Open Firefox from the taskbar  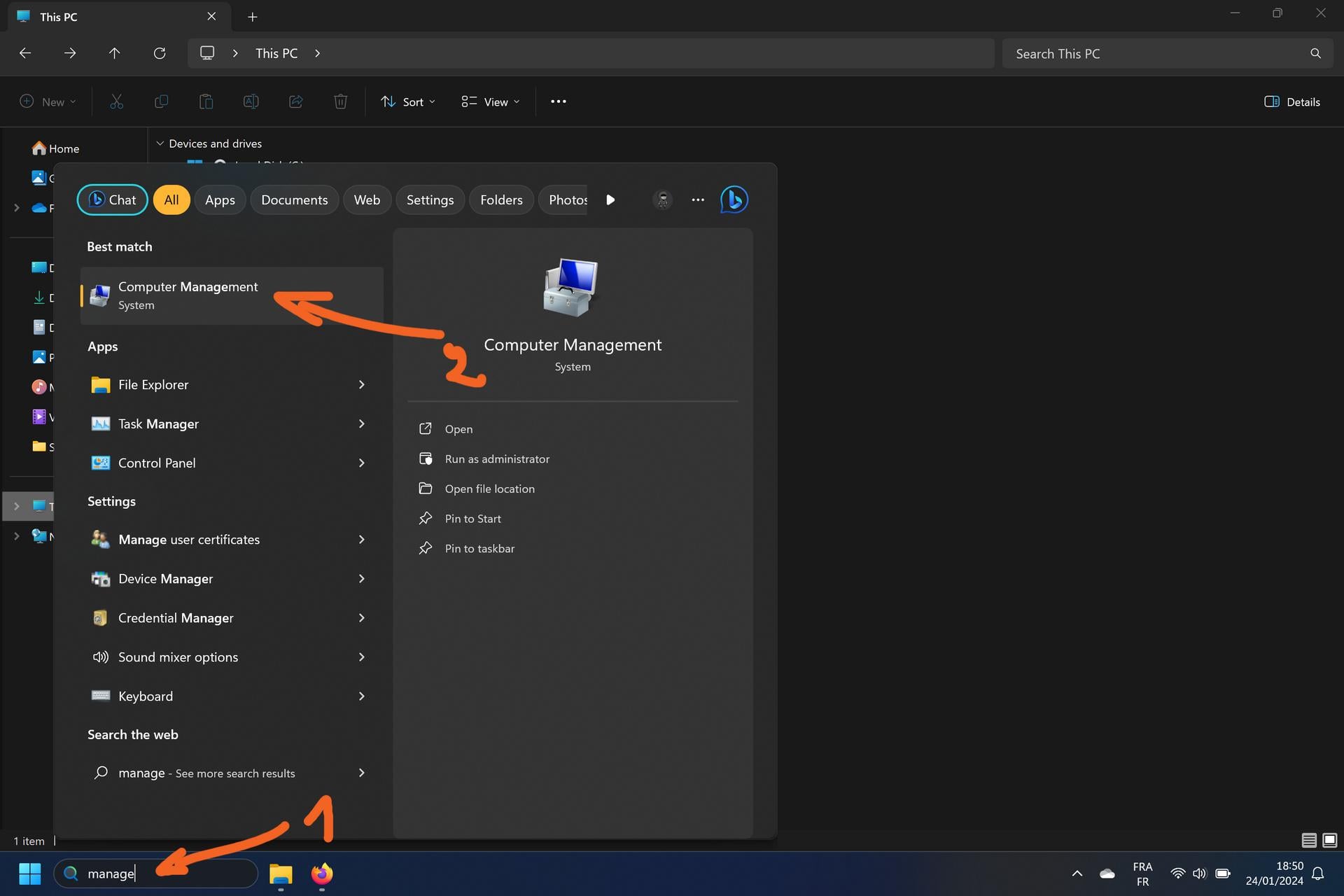tap(322, 874)
